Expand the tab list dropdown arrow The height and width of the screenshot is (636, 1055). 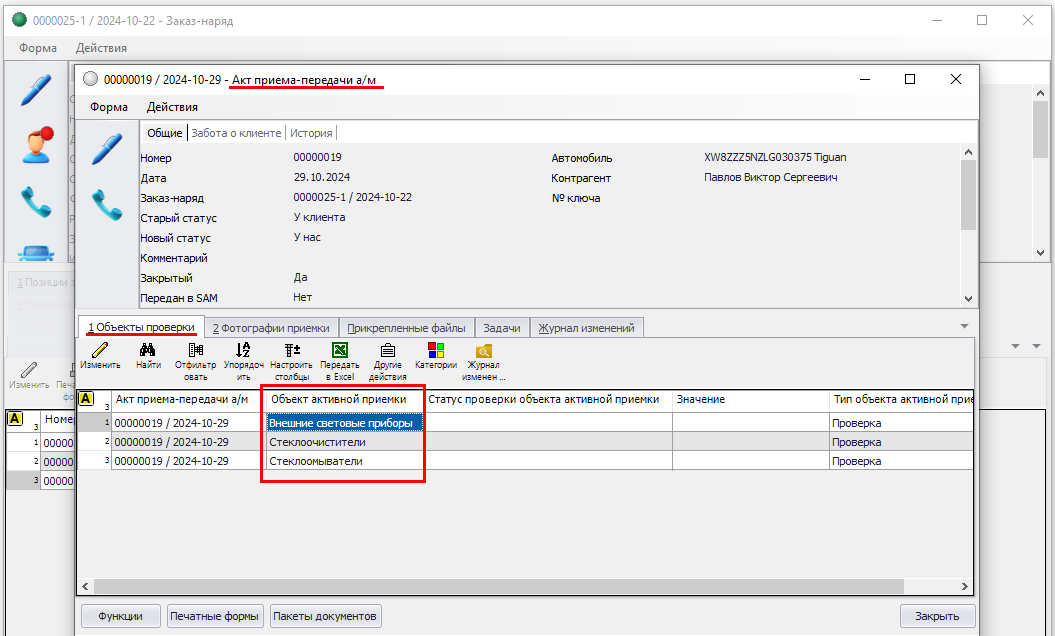[x=964, y=327]
